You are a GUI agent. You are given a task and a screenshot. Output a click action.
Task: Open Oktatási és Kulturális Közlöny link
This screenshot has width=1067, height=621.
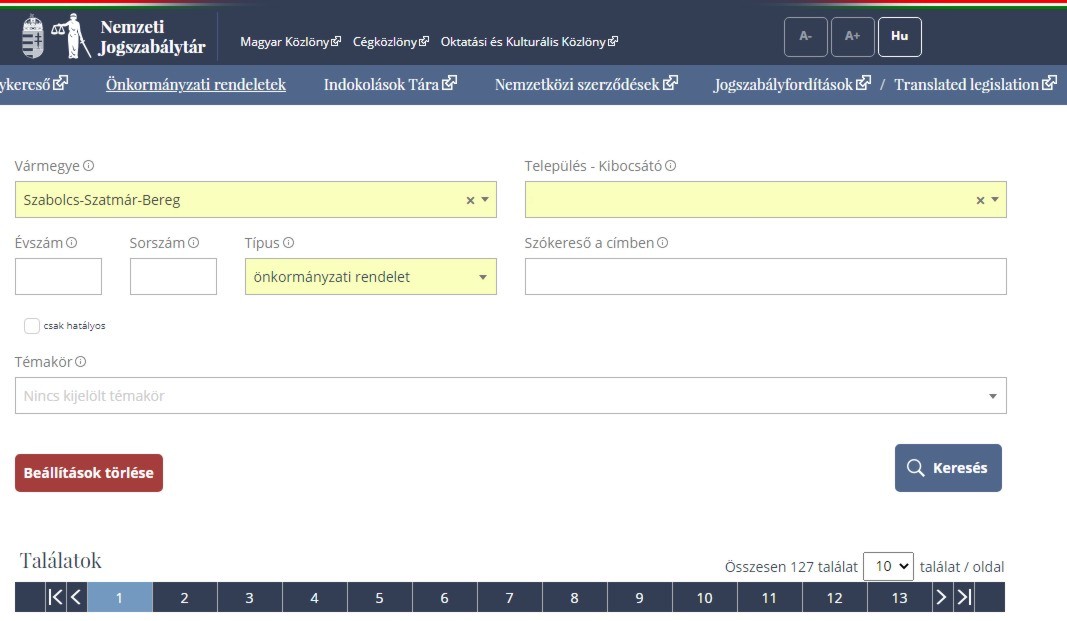[x=529, y=41]
